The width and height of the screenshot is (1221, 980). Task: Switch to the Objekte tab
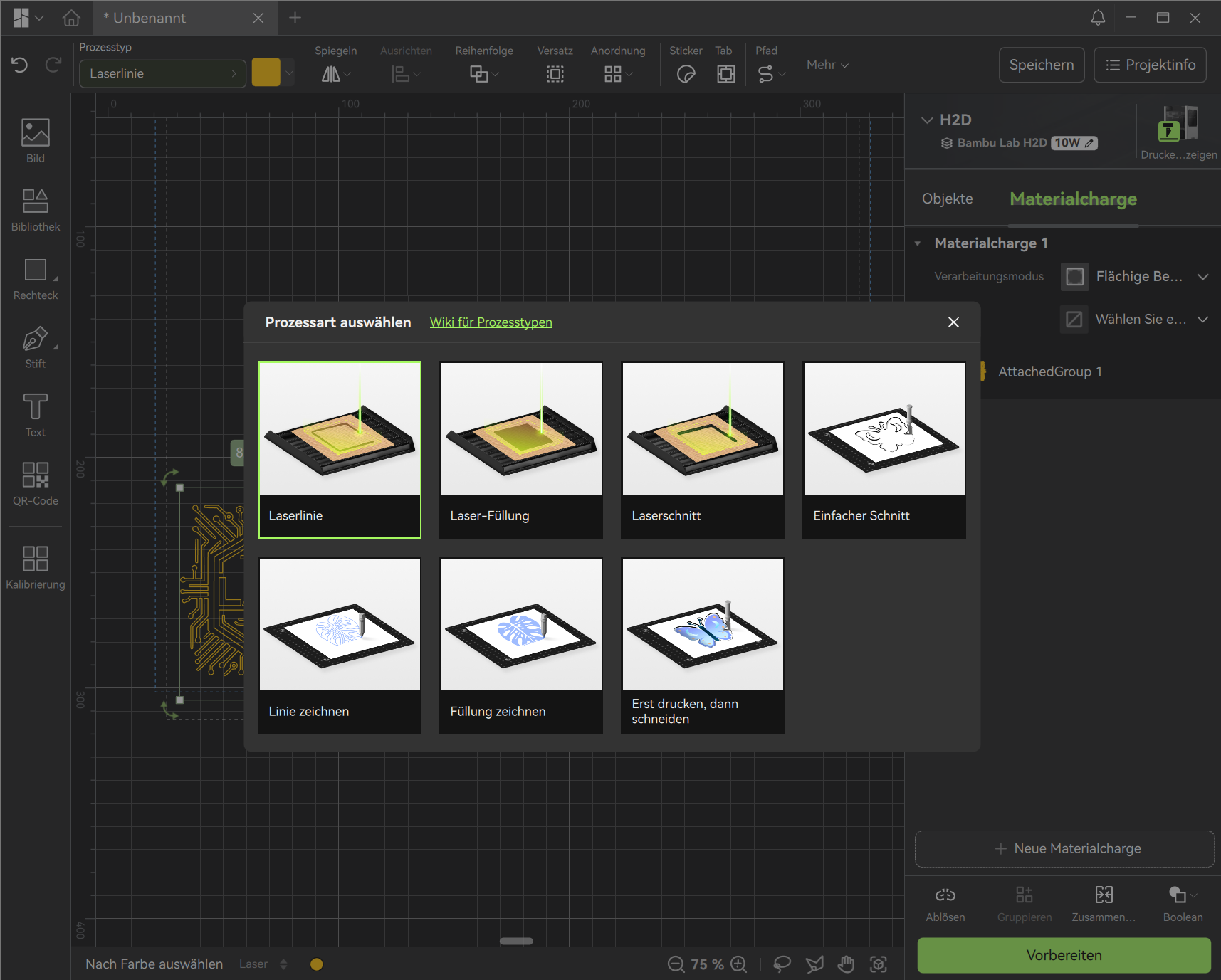click(x=947, y=199)
